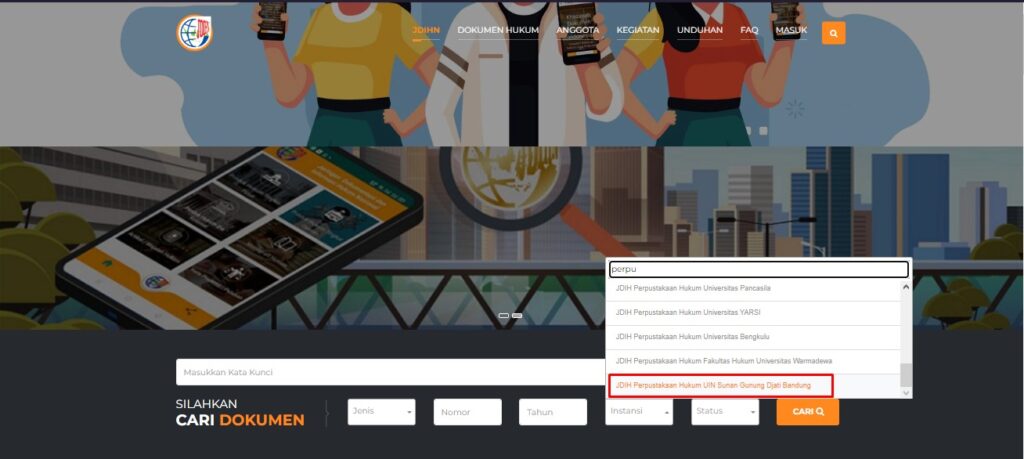
Task: Go to the first carousel slide indicator
Action: coord(504,315)
